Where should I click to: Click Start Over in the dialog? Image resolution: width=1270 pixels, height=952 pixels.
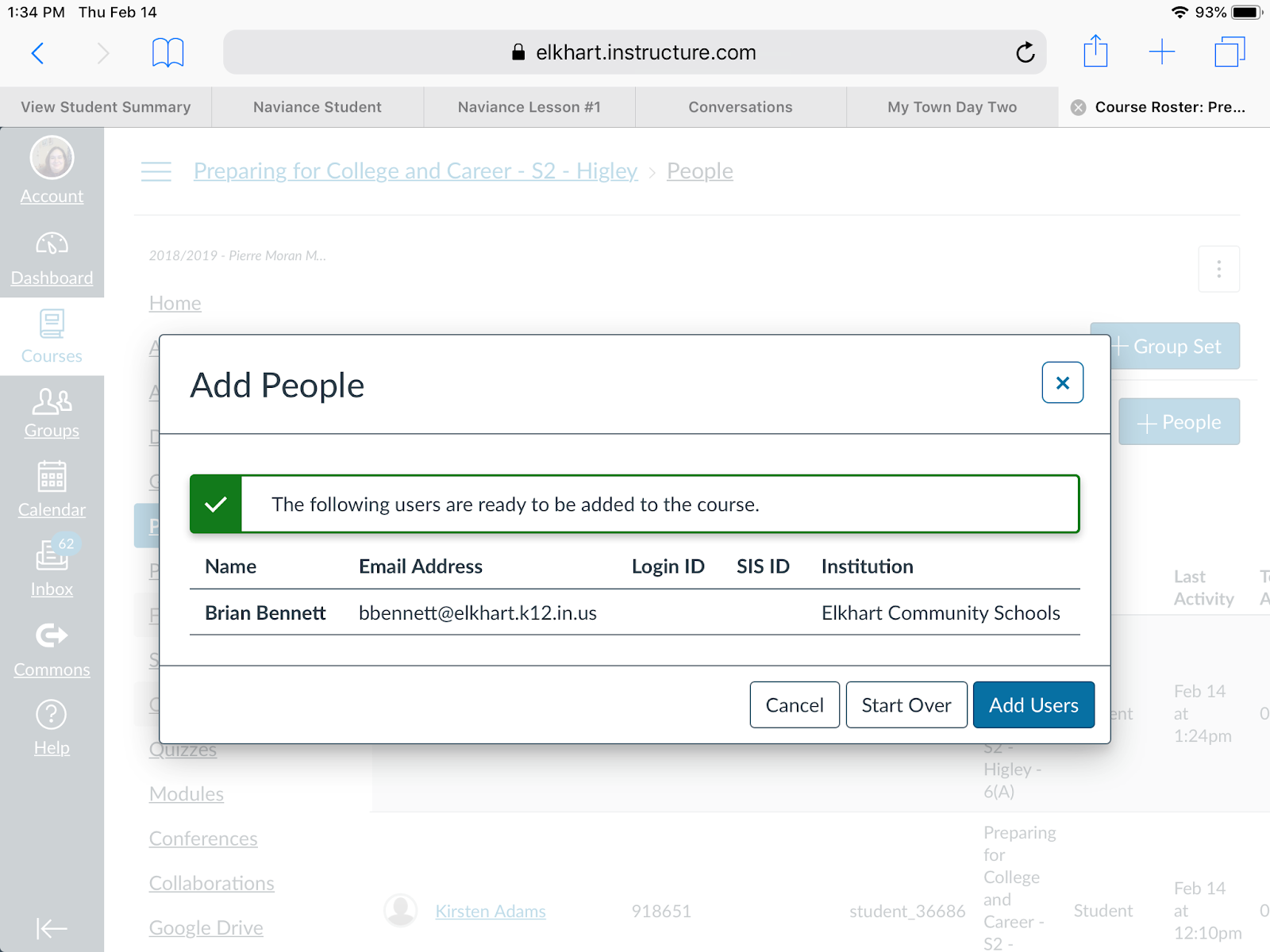pyautogui.click(x=906, y=704)
